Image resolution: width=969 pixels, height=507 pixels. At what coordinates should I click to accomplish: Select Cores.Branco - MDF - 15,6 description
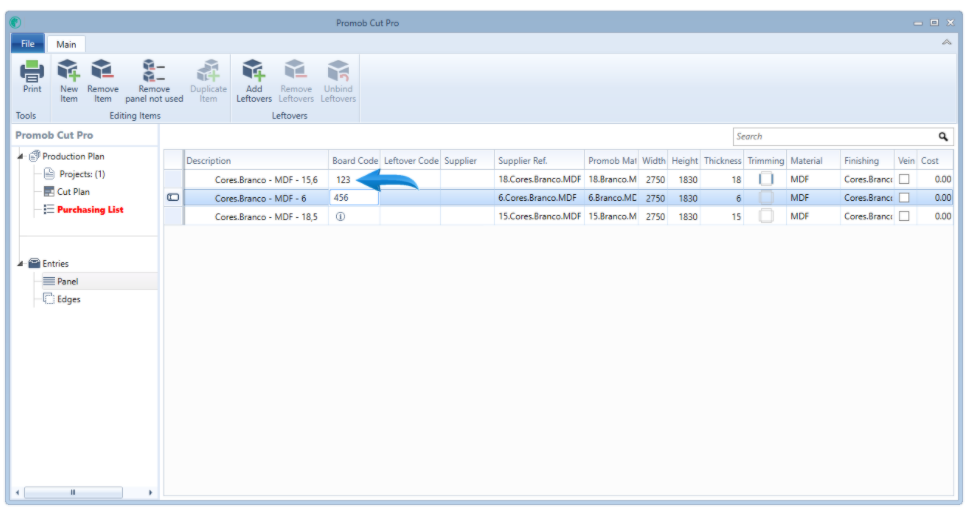tap(266, 180)
